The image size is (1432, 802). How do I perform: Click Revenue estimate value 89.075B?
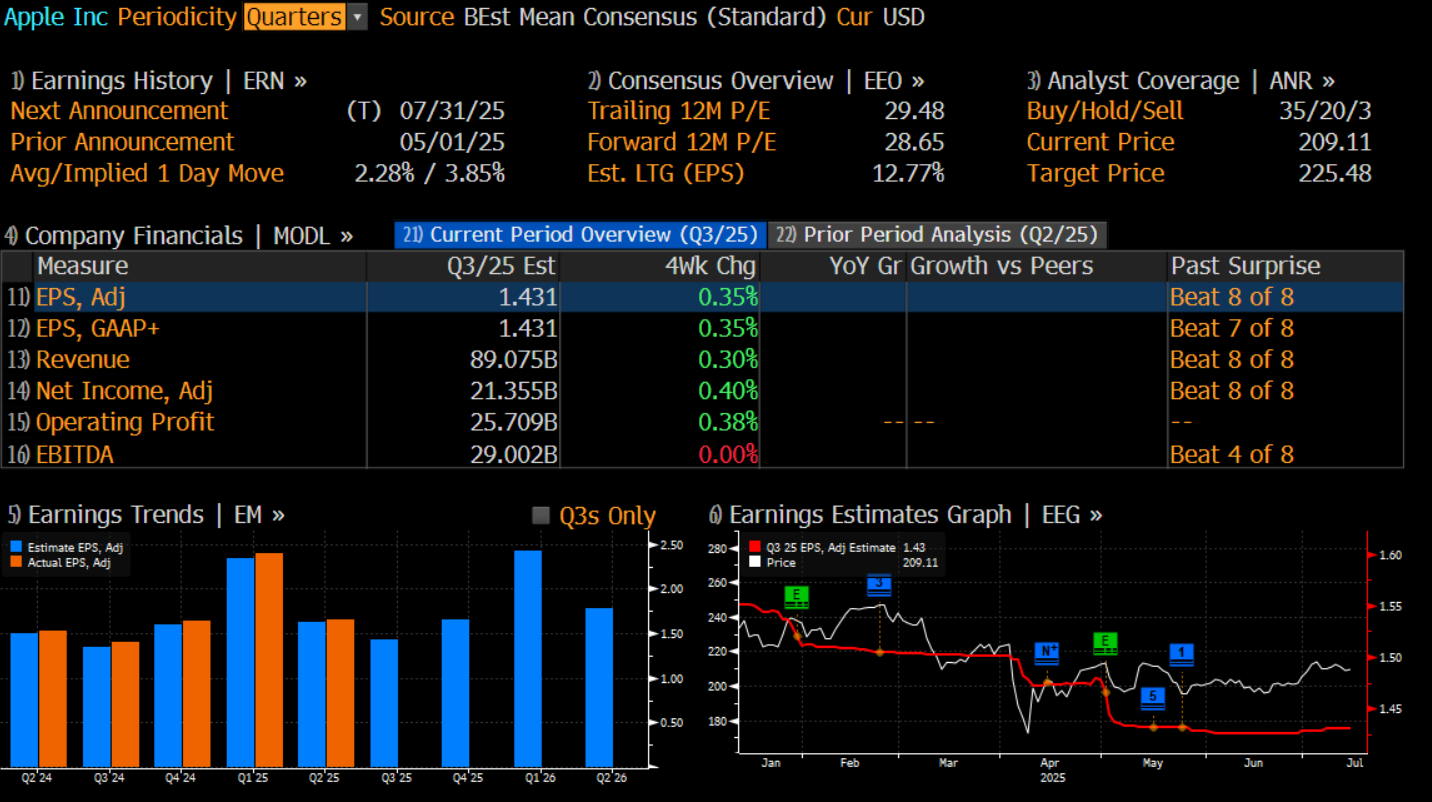pos(514,359)
